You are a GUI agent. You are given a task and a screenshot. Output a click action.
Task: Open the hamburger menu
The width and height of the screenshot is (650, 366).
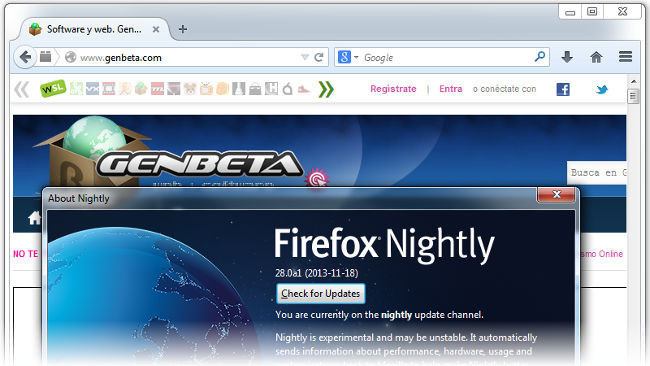click(625, 56)
